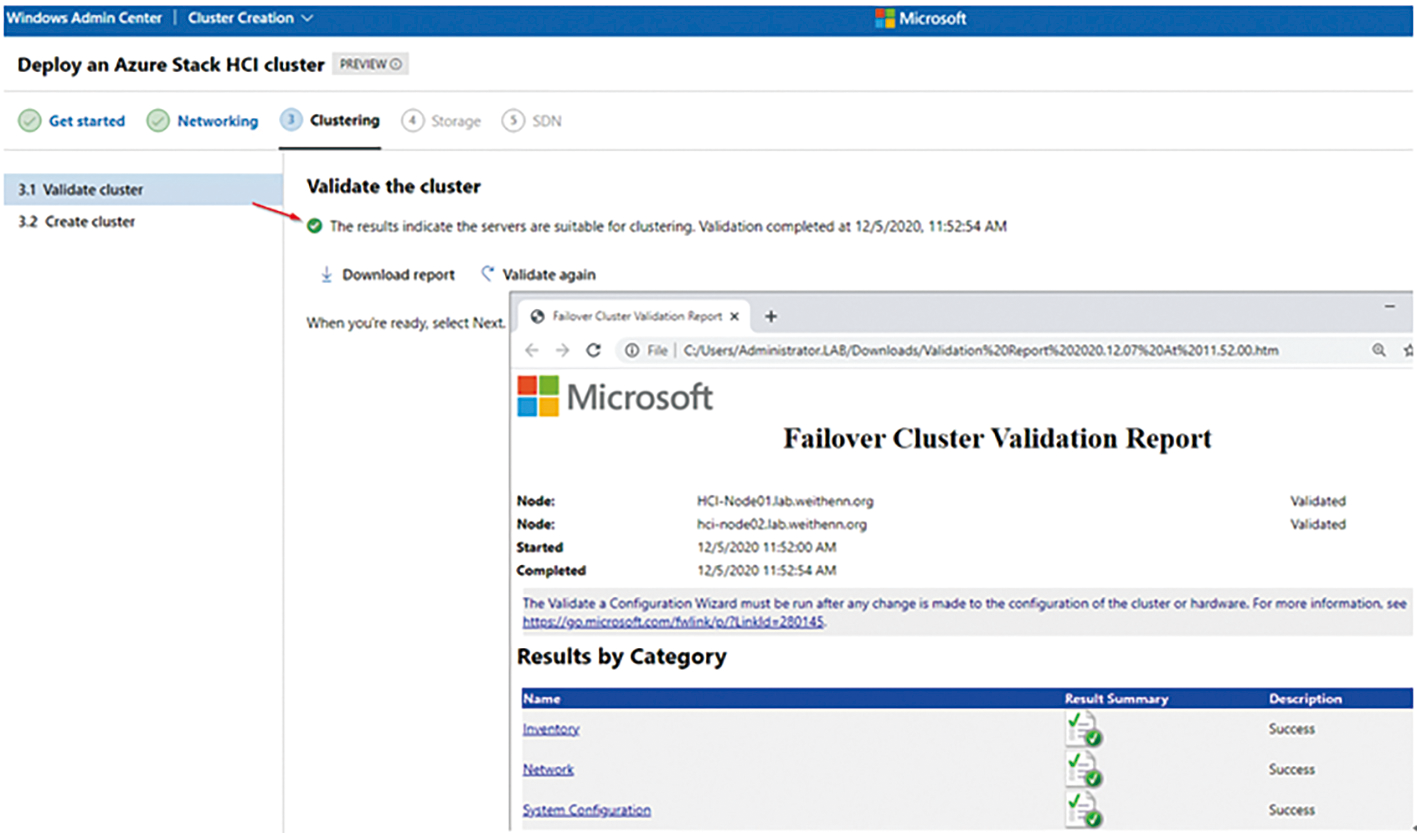The image size is (1417, 833).
Task: Click the Validate again refresh icon
Action: point(488,273)
